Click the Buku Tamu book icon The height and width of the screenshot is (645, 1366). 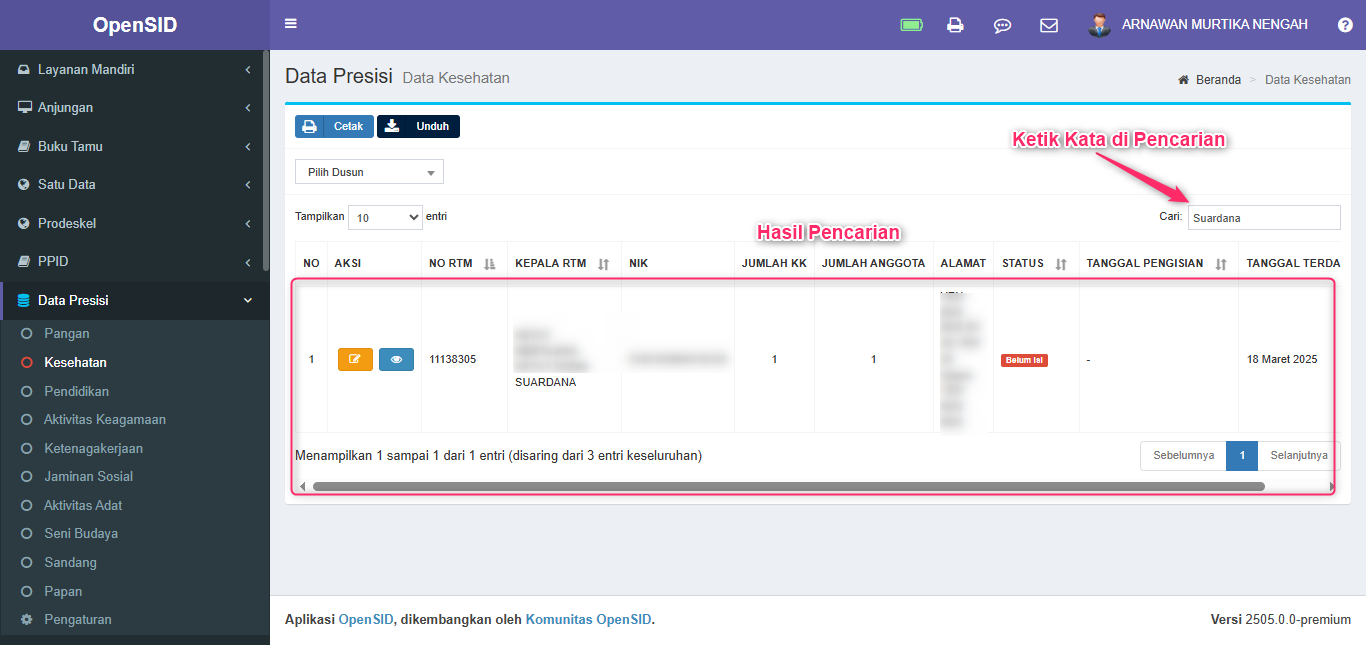coord(24,146)
